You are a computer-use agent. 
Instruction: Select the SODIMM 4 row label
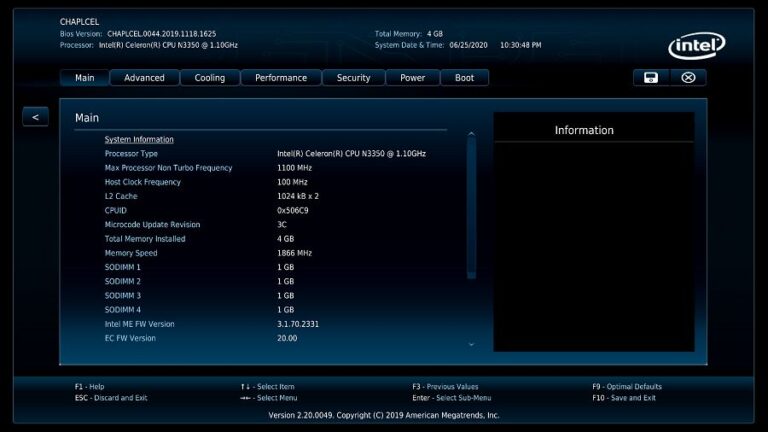click(x=122, y=310)
